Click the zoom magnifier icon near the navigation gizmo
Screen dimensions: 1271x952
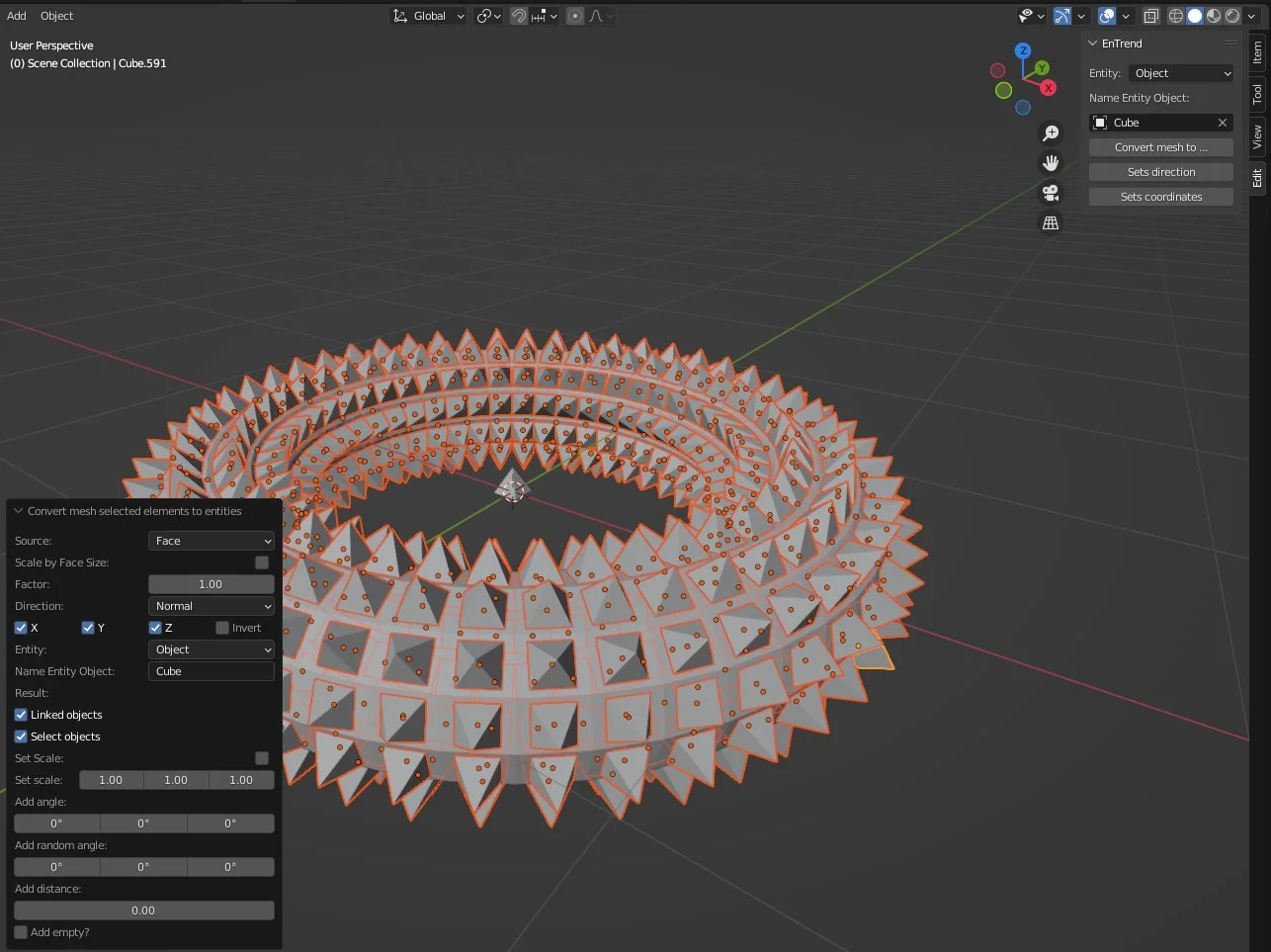1051,132
